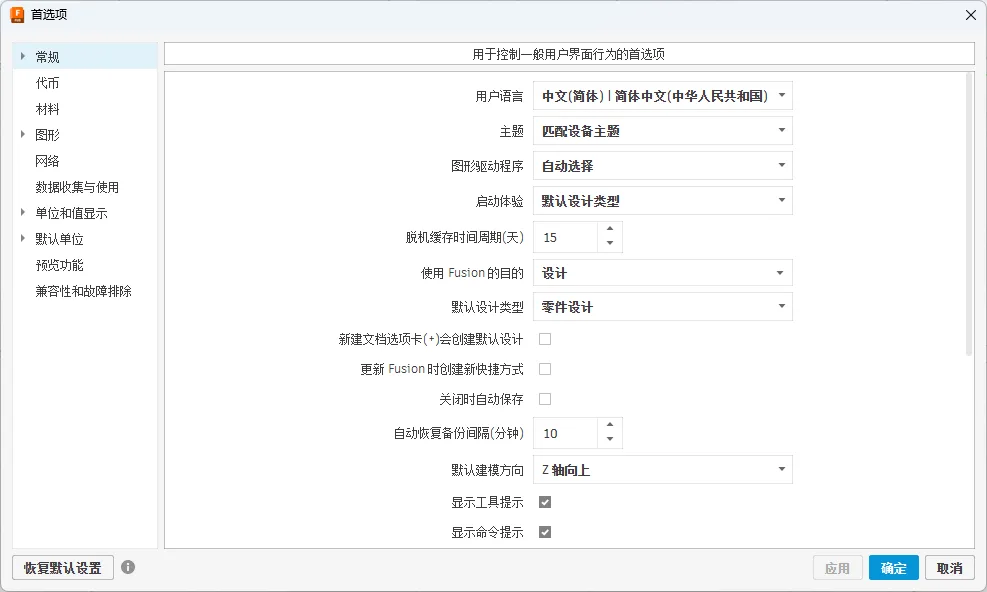Screen dimensions: 987x592
Task: Select 材料 in the sidebar
Action: 47,109
